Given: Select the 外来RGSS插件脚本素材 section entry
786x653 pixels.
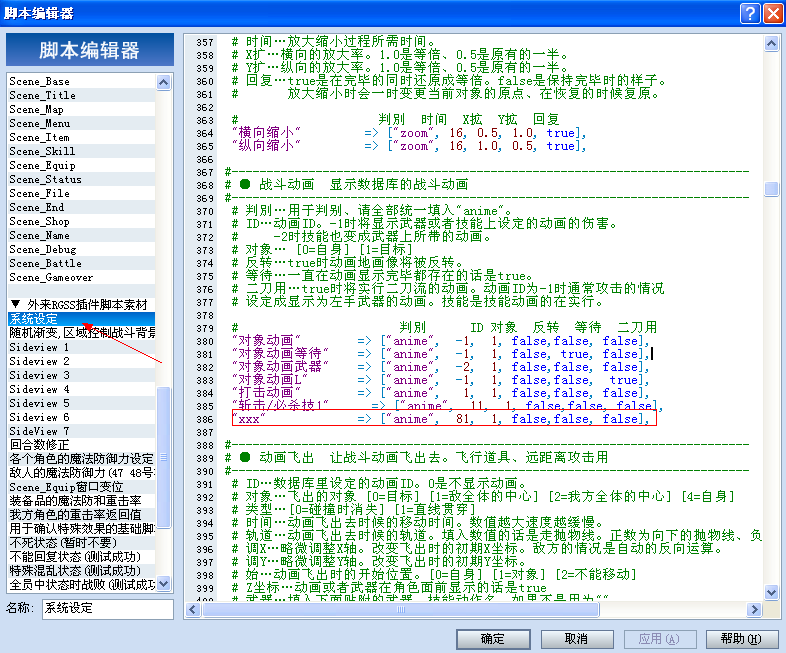Looking at the screenshot, I should (82, 305).
